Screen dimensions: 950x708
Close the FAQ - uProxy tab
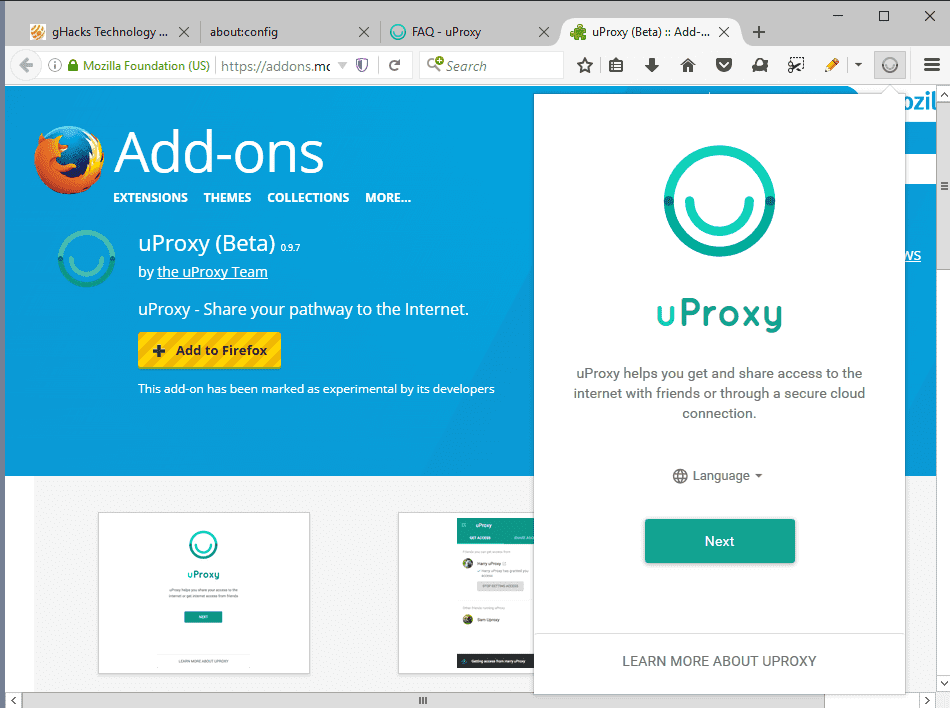click(x=543, y=32)
